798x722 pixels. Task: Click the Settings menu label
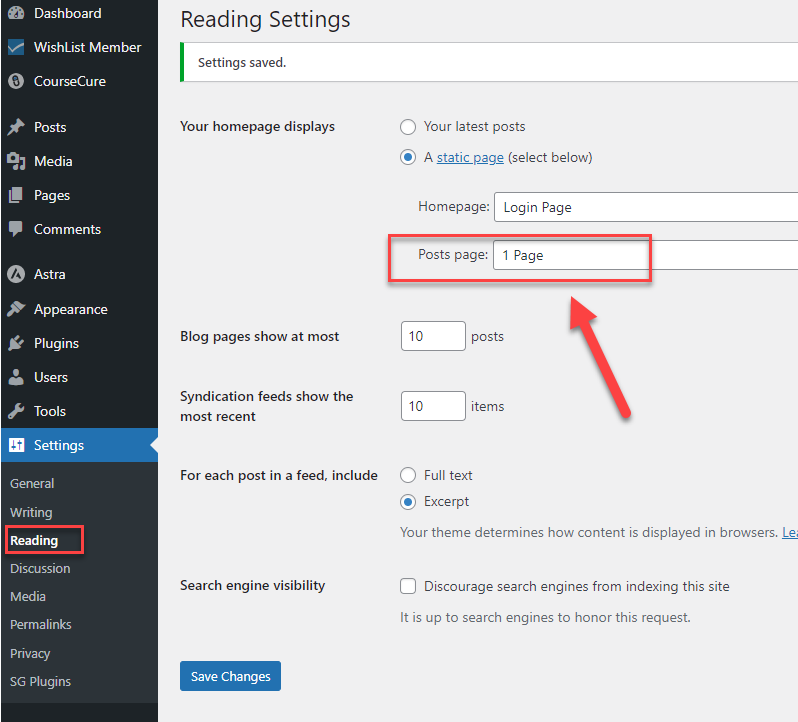coord(59,445)
